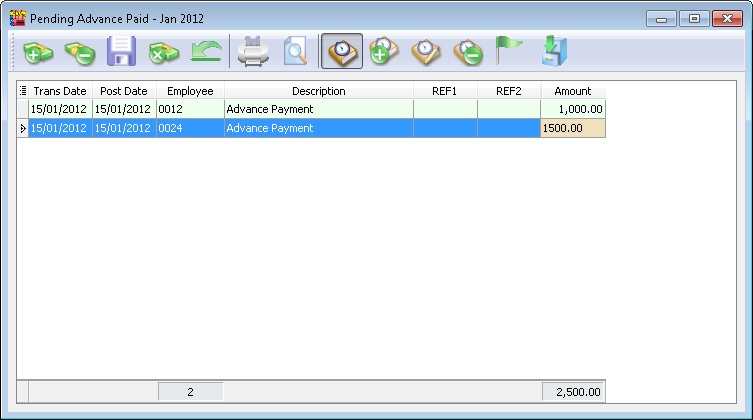Click the clock book with minus icon
The height and width of the screenshot is (420, 753).
click(468, 51)
